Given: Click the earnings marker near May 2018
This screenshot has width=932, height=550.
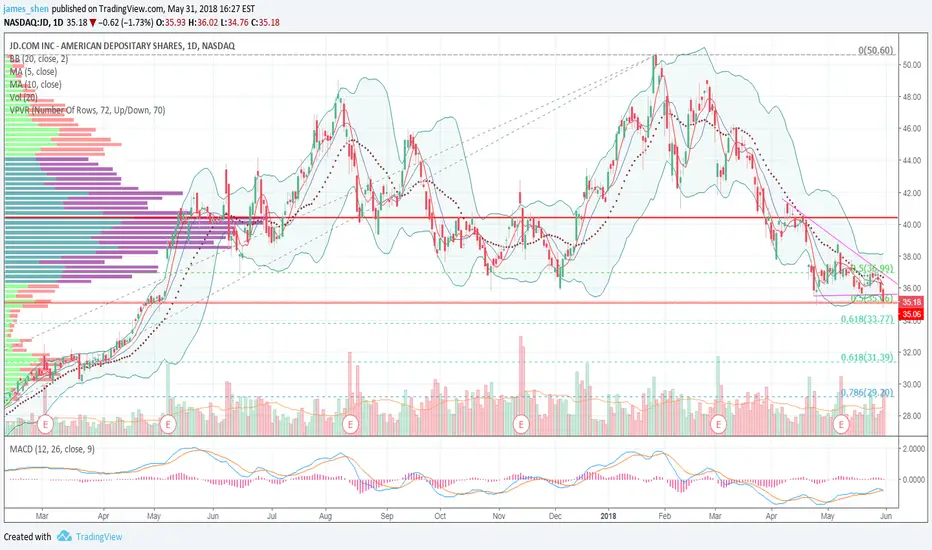Looking at the screenshot, I should (841, 425).
